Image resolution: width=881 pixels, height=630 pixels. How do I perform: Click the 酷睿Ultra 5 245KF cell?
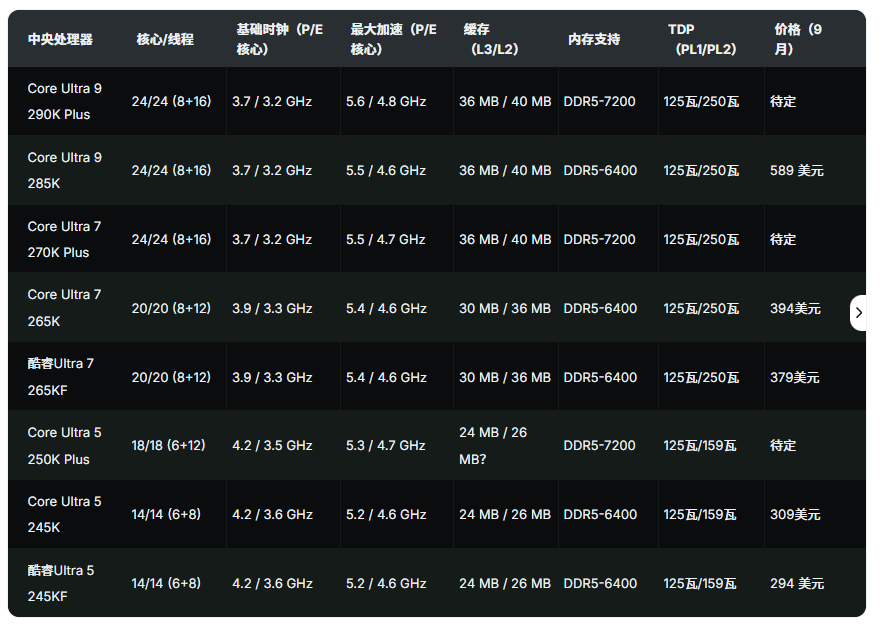[x=61, y=583]
